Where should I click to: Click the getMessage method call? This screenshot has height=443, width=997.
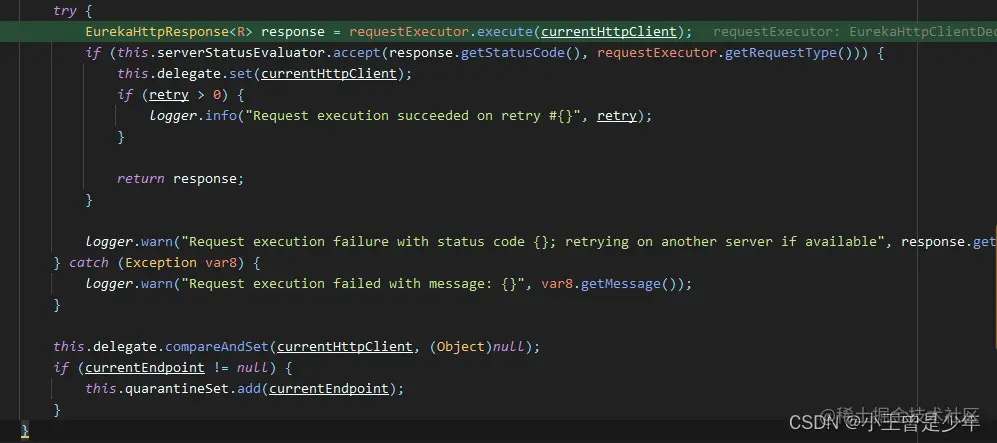(x=621, y=283)
